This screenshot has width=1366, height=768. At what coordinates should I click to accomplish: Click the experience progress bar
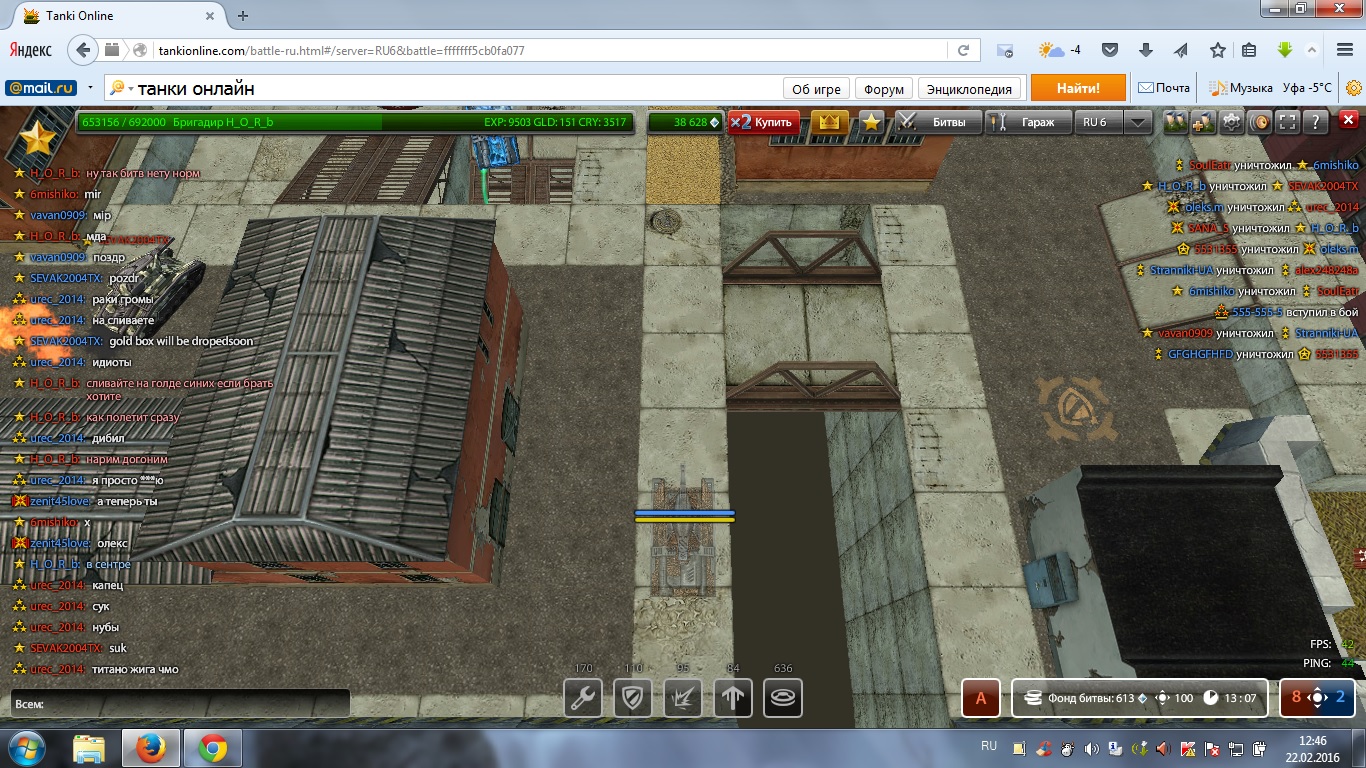(354, 122)
